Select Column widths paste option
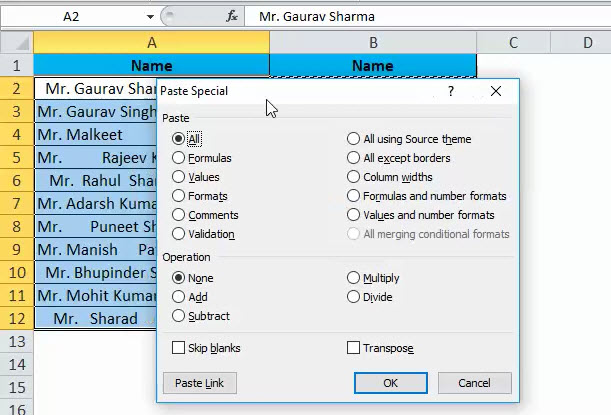 click(353, 177)
